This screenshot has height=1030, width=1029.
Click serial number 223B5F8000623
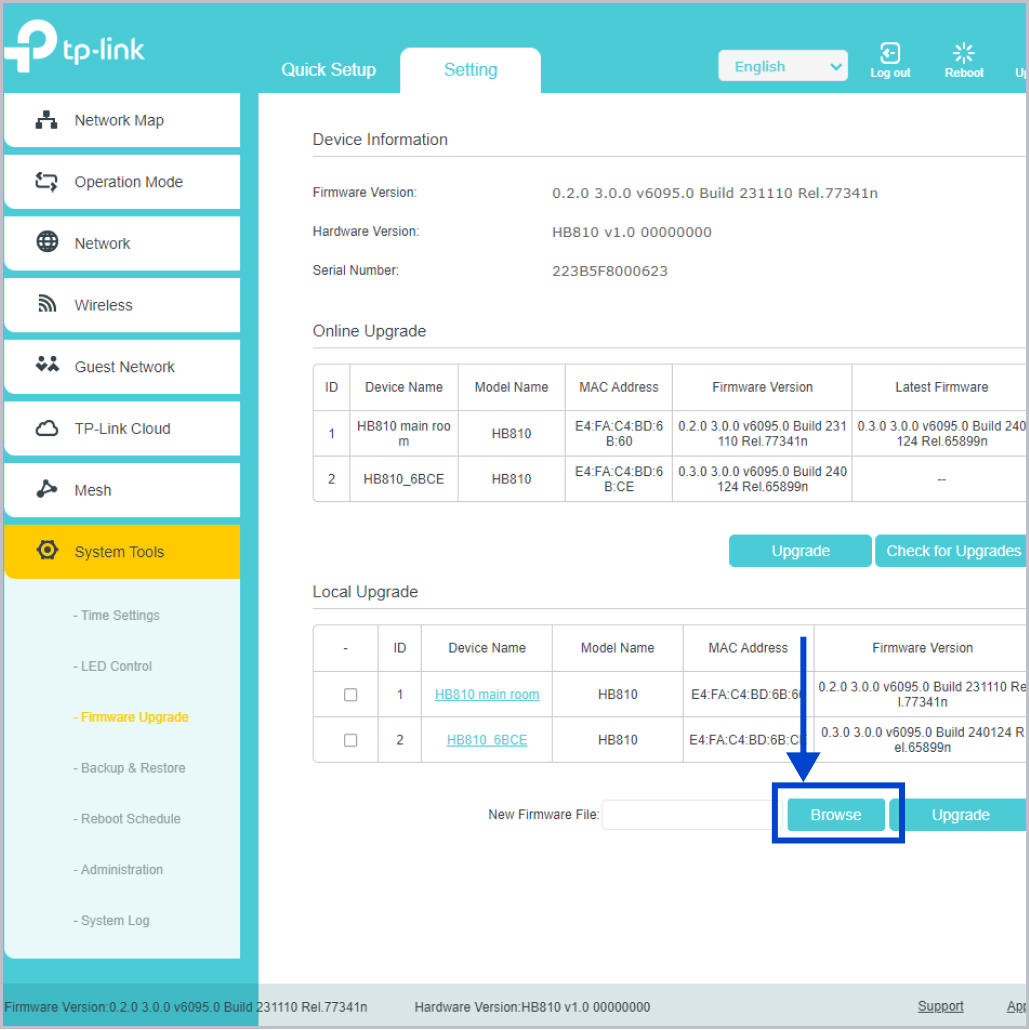click(x=610, y=271)
